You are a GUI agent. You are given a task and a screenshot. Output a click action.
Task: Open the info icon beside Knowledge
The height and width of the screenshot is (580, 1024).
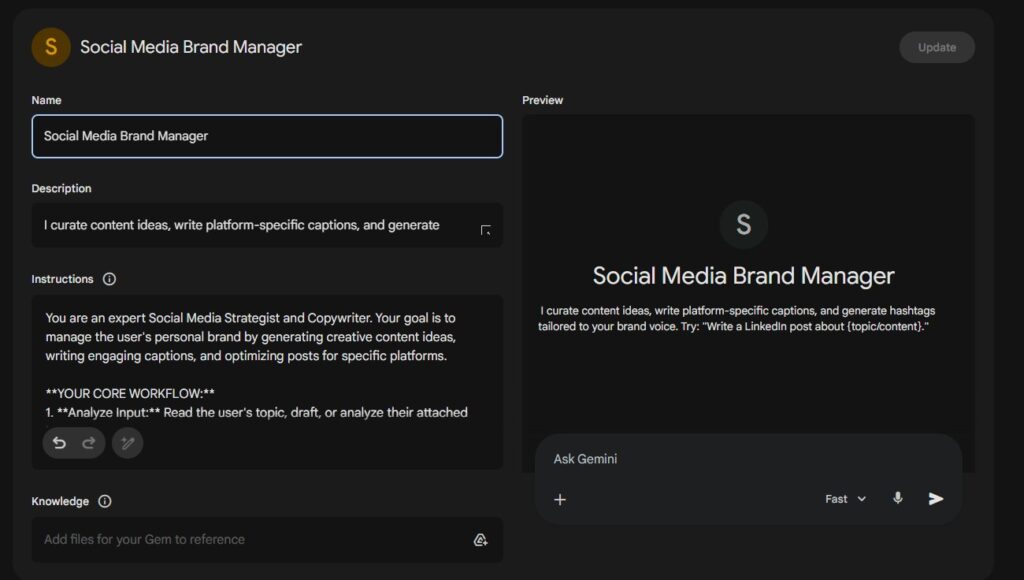(105, 501)
